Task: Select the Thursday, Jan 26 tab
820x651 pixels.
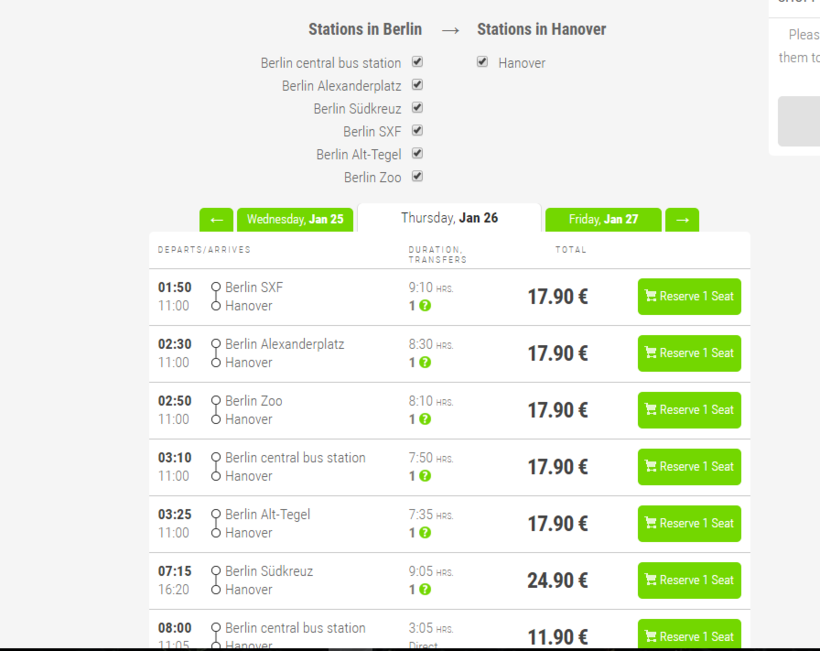Action: [449, 218]
